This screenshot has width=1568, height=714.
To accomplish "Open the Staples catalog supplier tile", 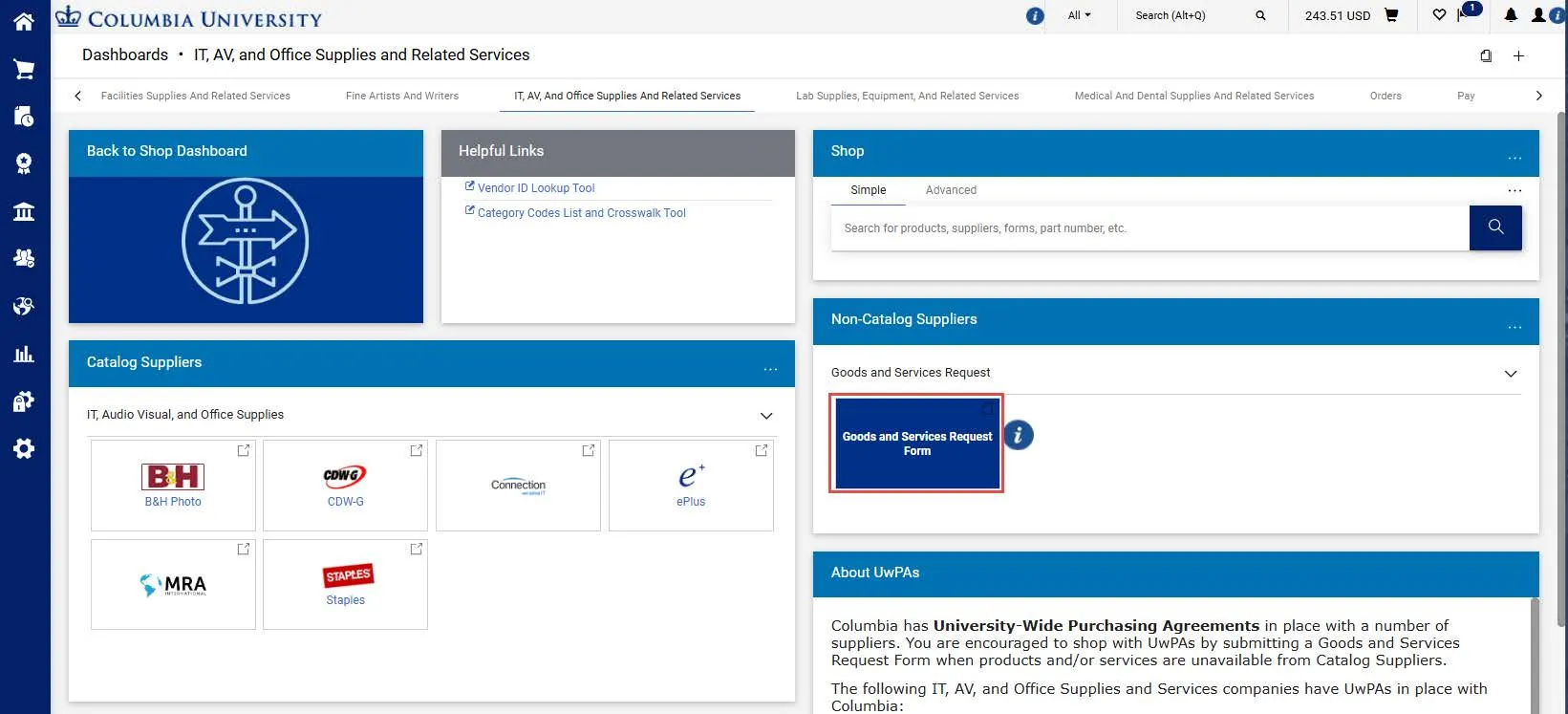I will pyautogui.click(x=345, y=584).
